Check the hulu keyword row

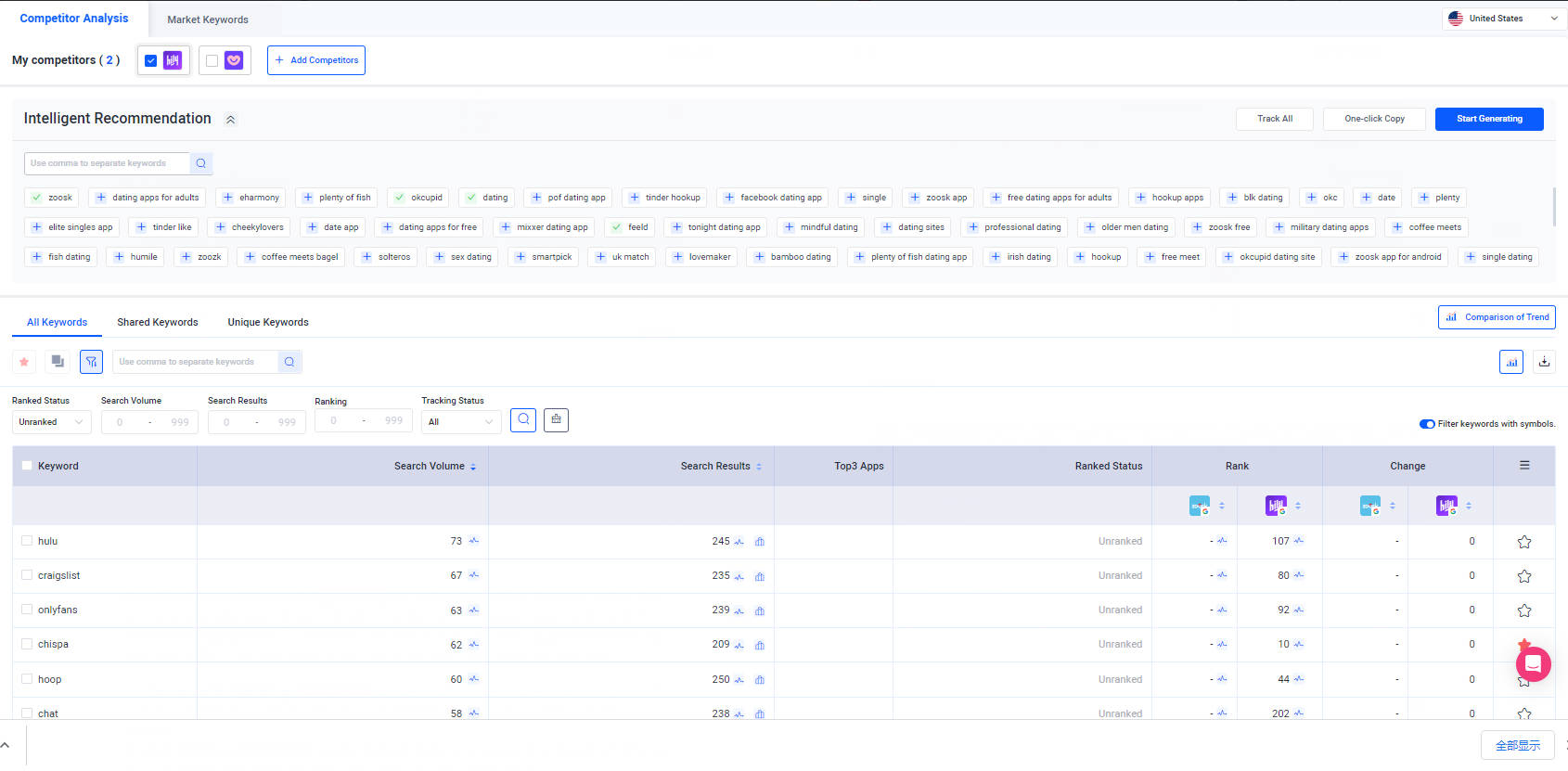[27, 541]
